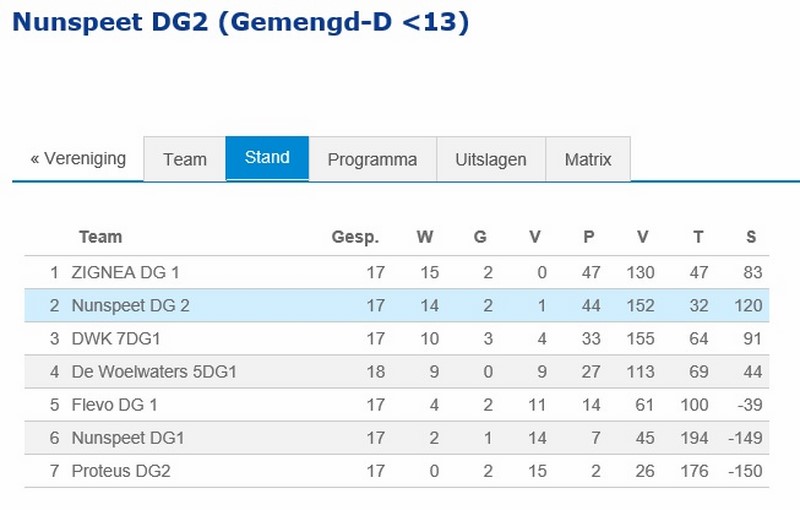Image resolution: width=800 pixels, height=510 pixels.
Task: Click the Team column header
Action: [x=101, y=237]
